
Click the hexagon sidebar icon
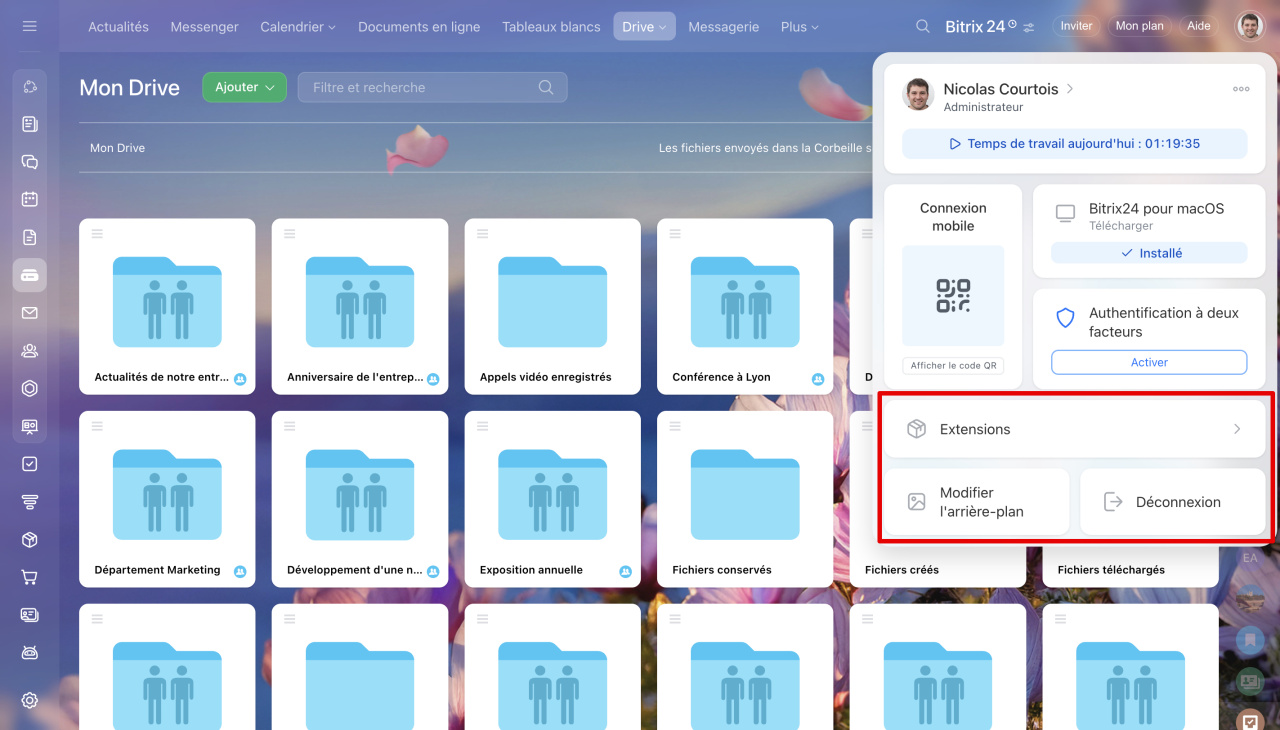point(29,388)
